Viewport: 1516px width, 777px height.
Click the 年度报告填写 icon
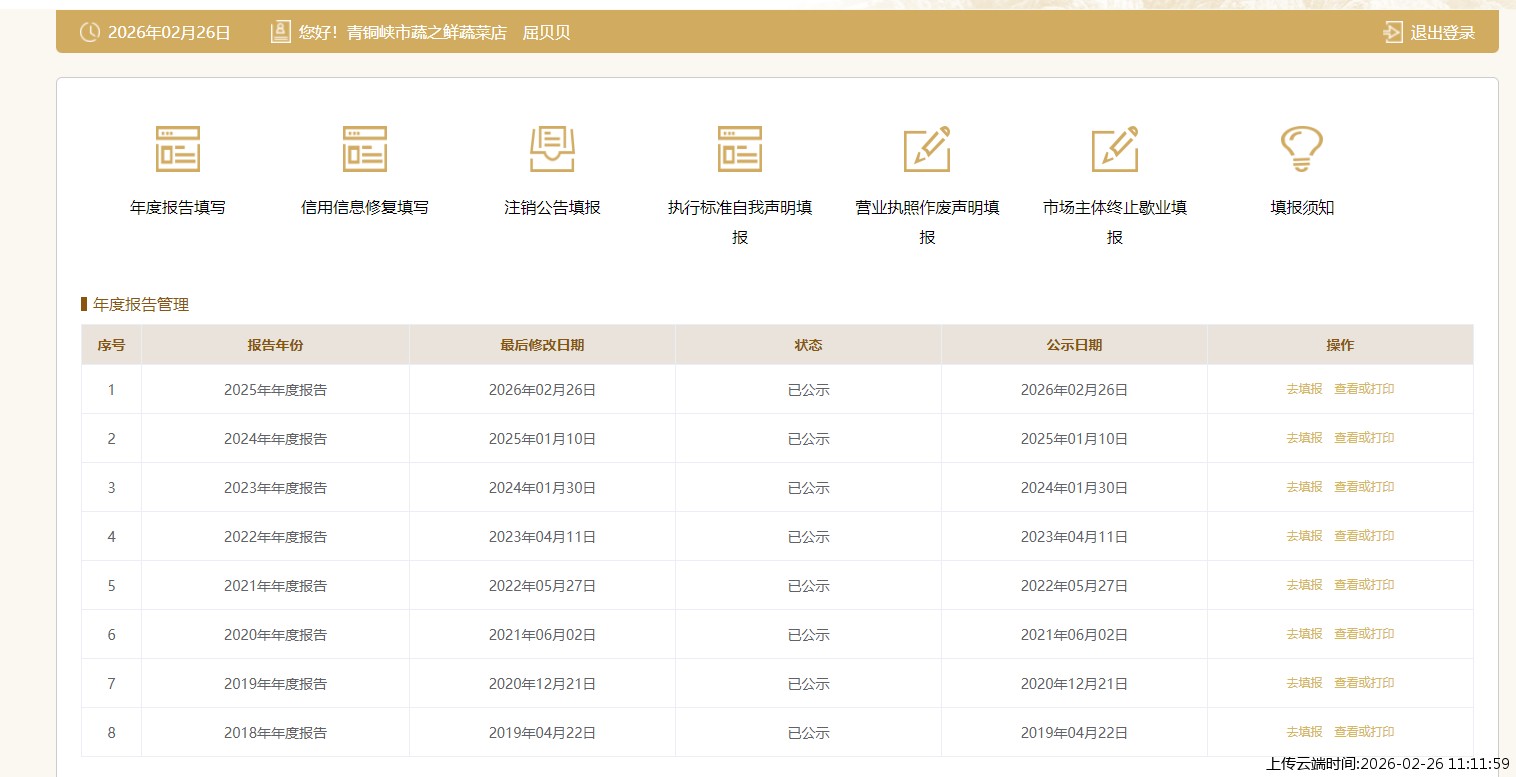click(178, 149)
